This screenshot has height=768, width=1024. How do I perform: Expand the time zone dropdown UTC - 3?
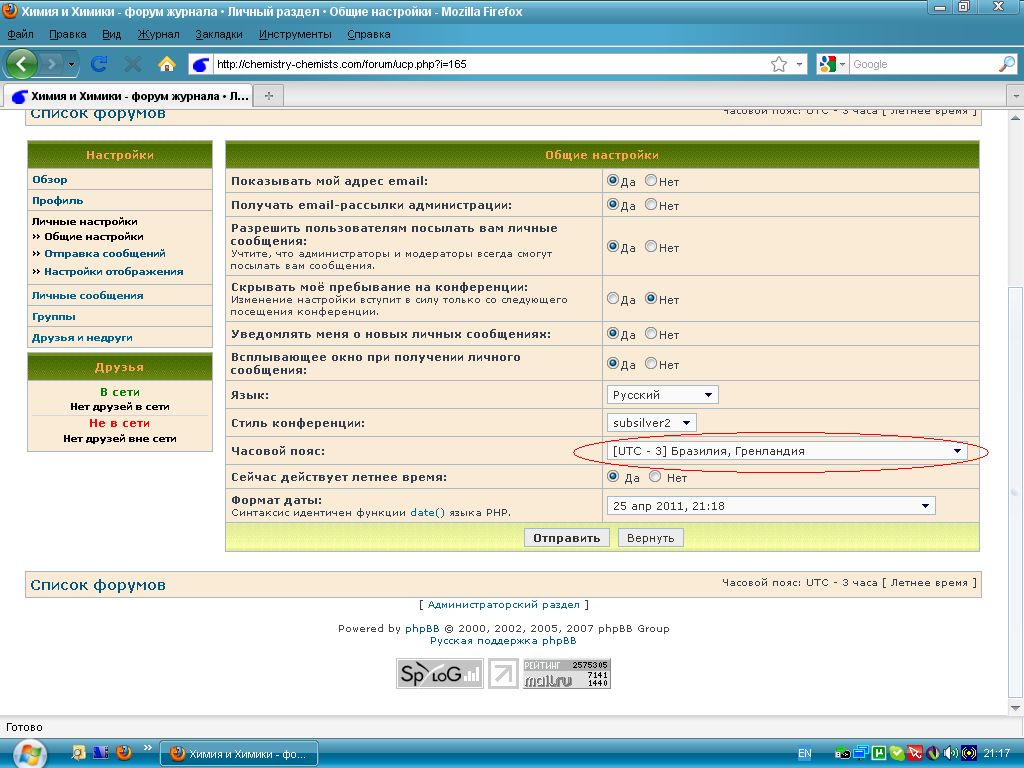click(787, 451)
